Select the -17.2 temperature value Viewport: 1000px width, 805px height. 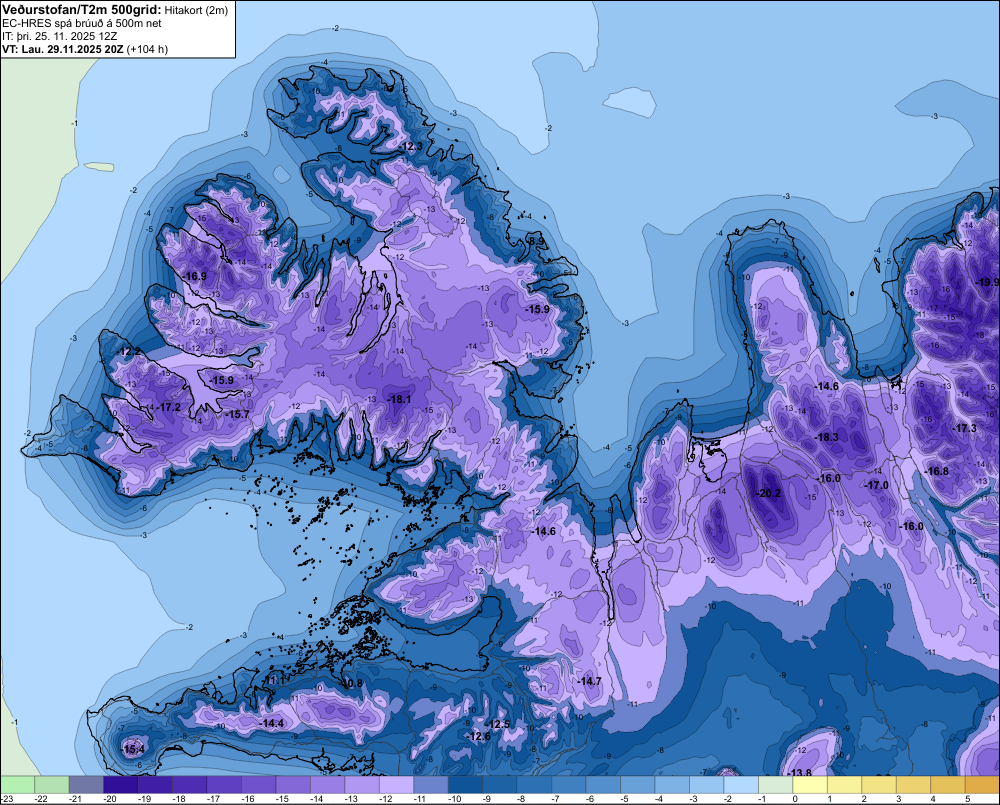[169, 408]
